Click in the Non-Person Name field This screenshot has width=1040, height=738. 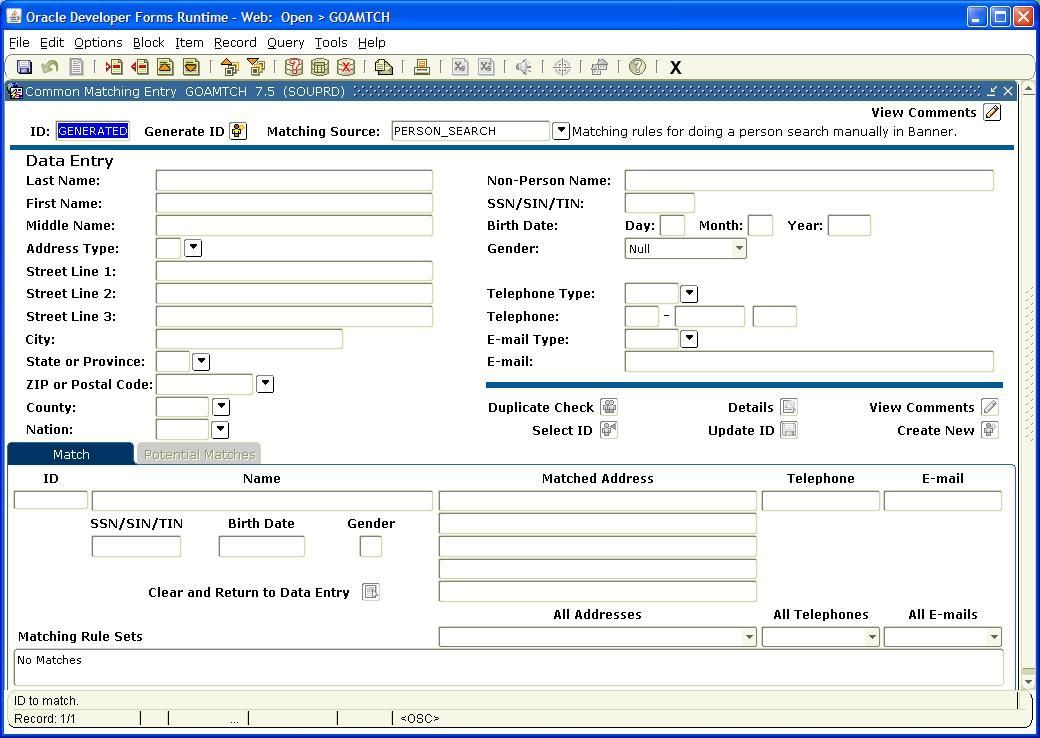(x=809, y=180)
